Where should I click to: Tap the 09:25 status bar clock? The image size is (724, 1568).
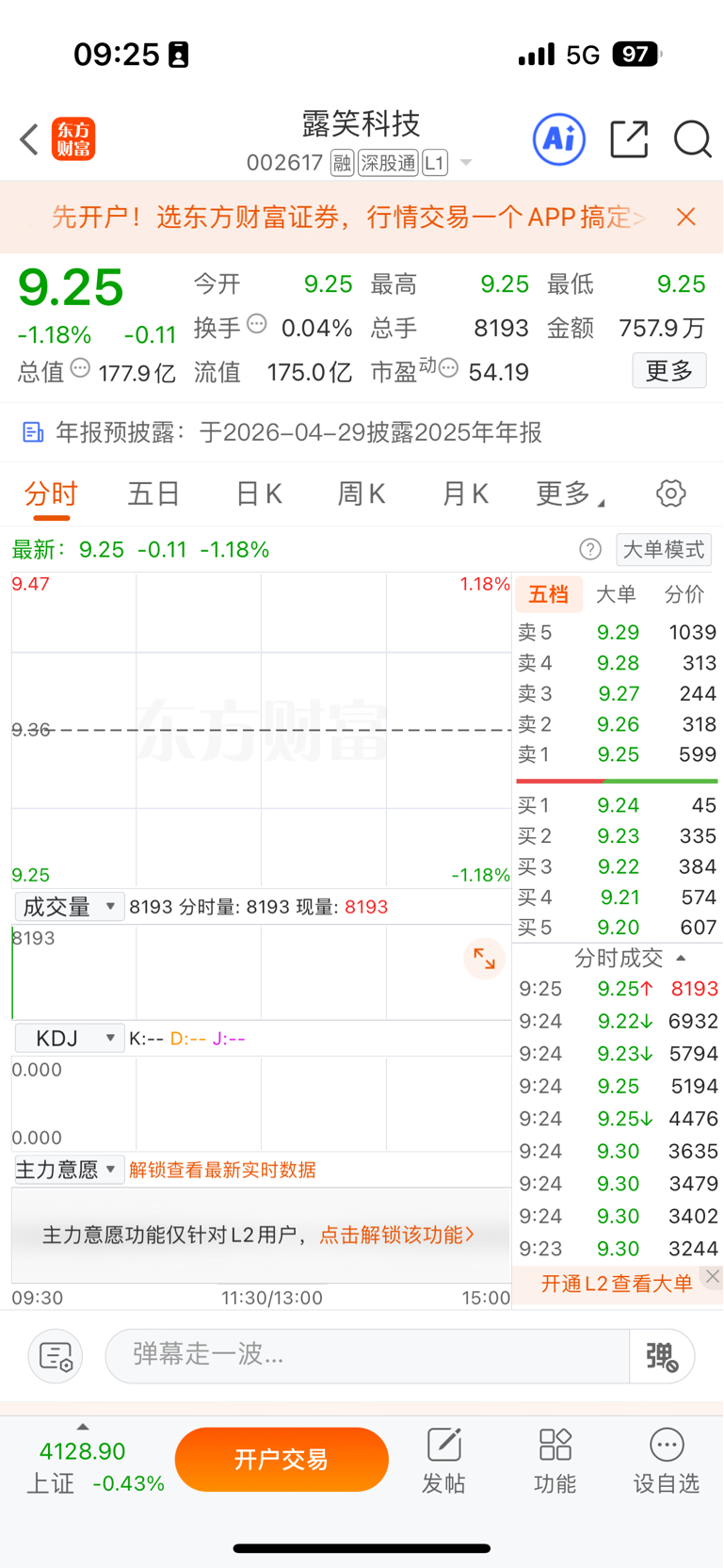(x=116, y=55)
